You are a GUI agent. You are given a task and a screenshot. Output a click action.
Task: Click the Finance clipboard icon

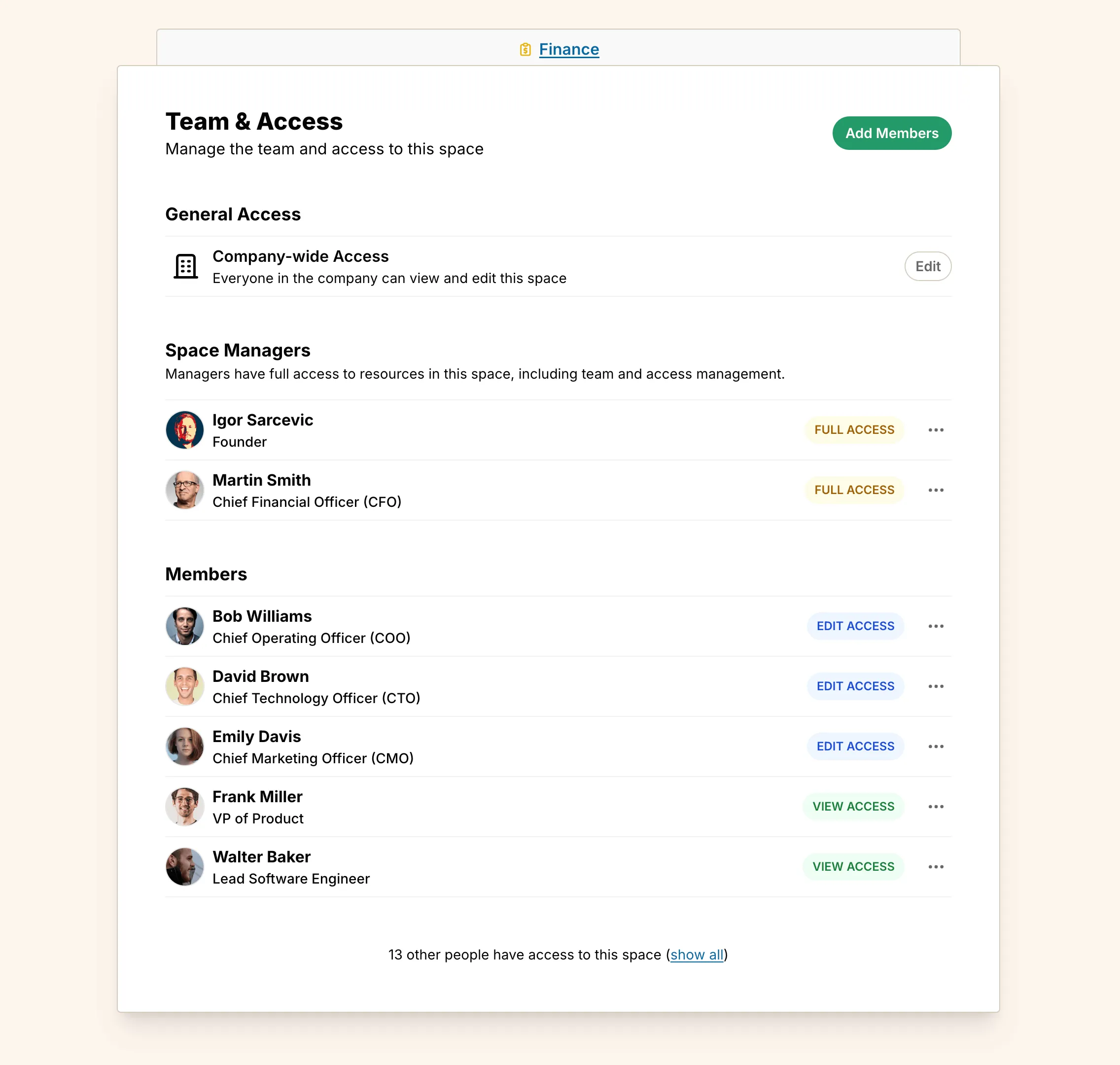click(x=525, y=50)
